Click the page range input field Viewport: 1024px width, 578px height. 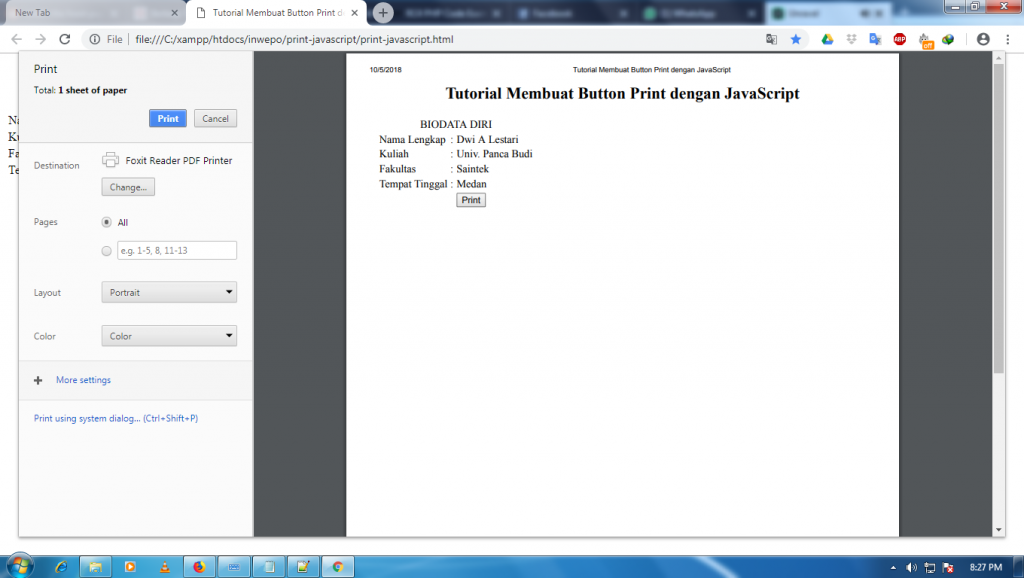(x=177, y=250)
